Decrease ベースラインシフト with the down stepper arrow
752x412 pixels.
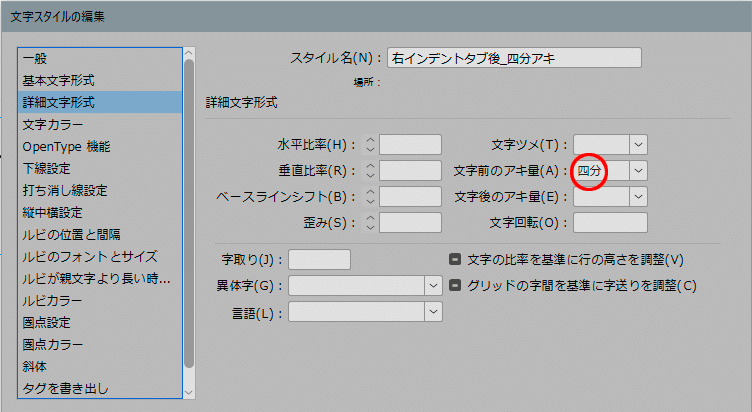point(370,201)
